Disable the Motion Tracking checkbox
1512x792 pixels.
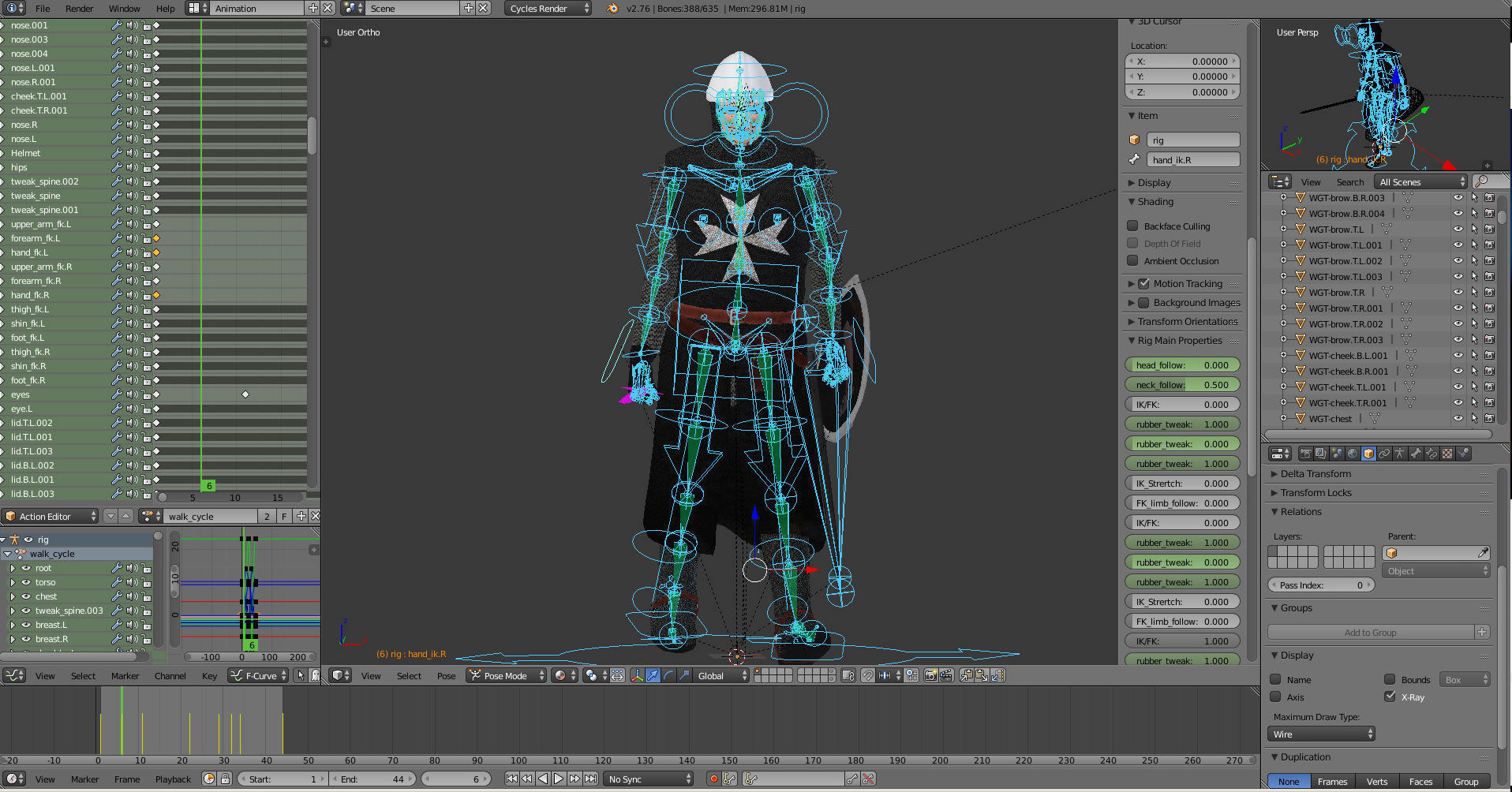point(1143,283)
